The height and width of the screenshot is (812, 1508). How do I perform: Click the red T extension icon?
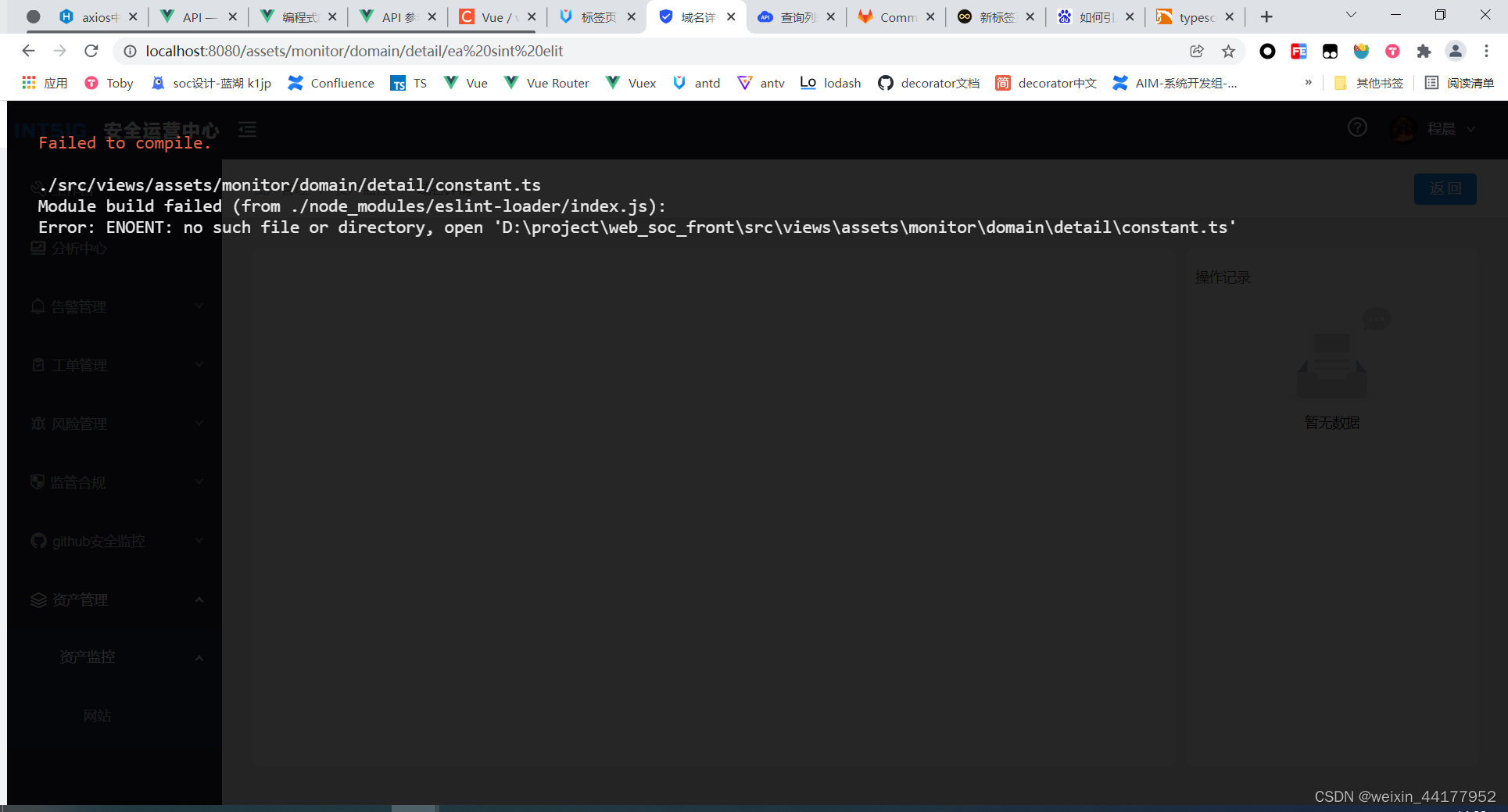pos(1392,51)
